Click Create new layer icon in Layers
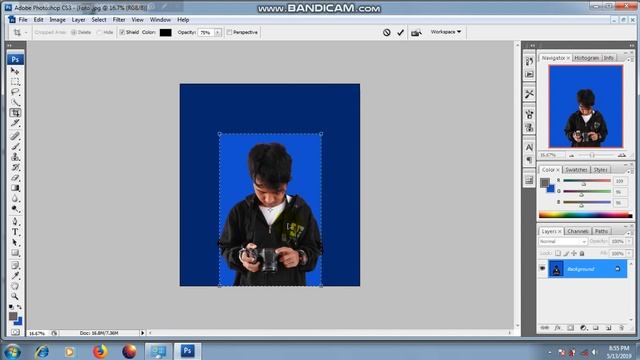The height and width of the screenshot is (360, 640). tap(609, 328)
